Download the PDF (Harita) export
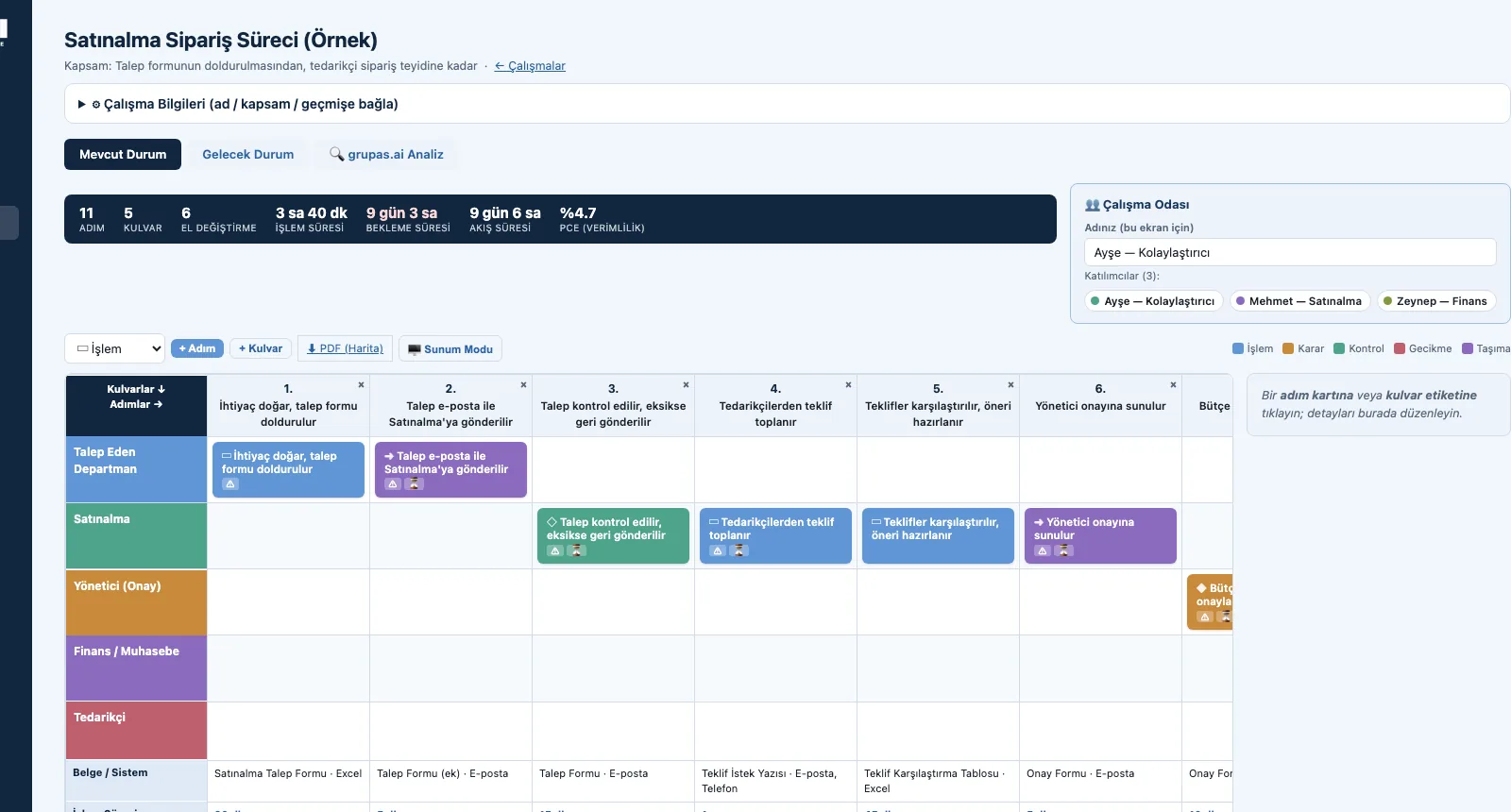This screenshot has height=812, width=1511. [345, 348]
